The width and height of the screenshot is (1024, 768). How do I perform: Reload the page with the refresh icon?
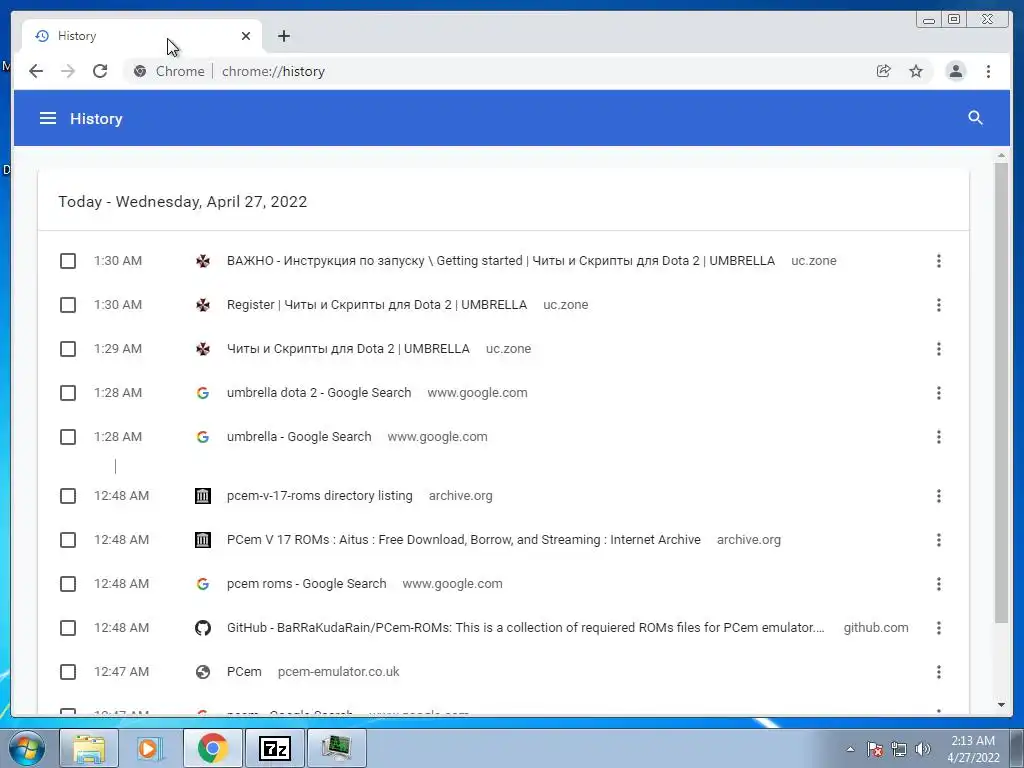100,71
